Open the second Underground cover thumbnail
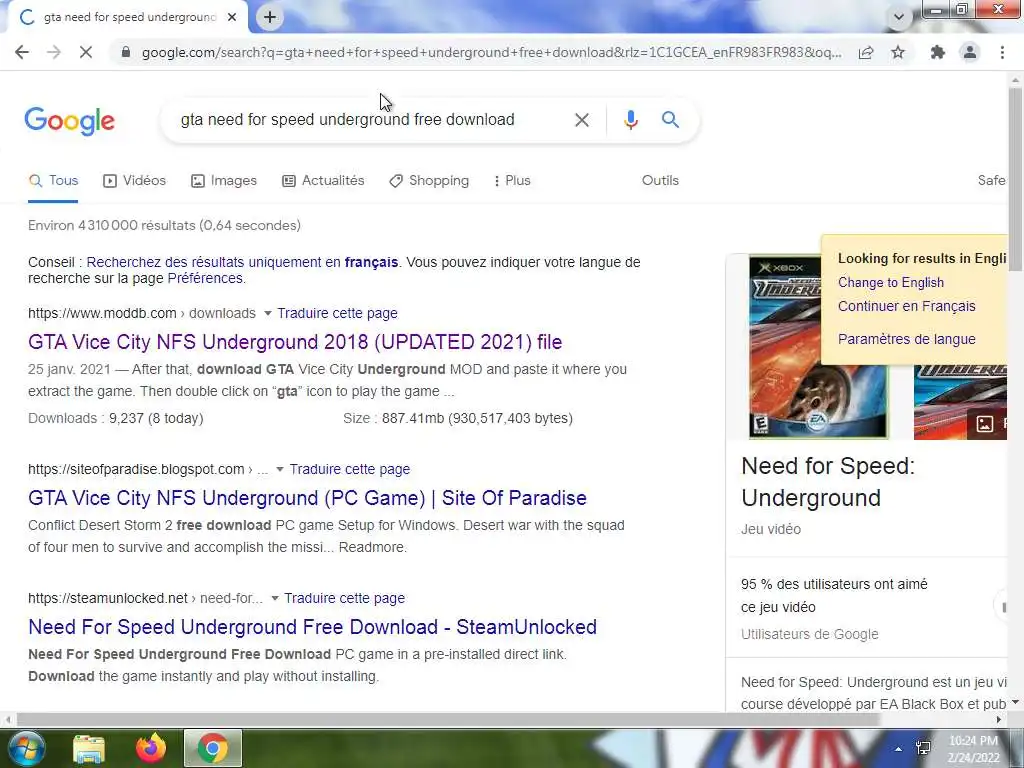1024x768 pixels. tap(960, 402)
